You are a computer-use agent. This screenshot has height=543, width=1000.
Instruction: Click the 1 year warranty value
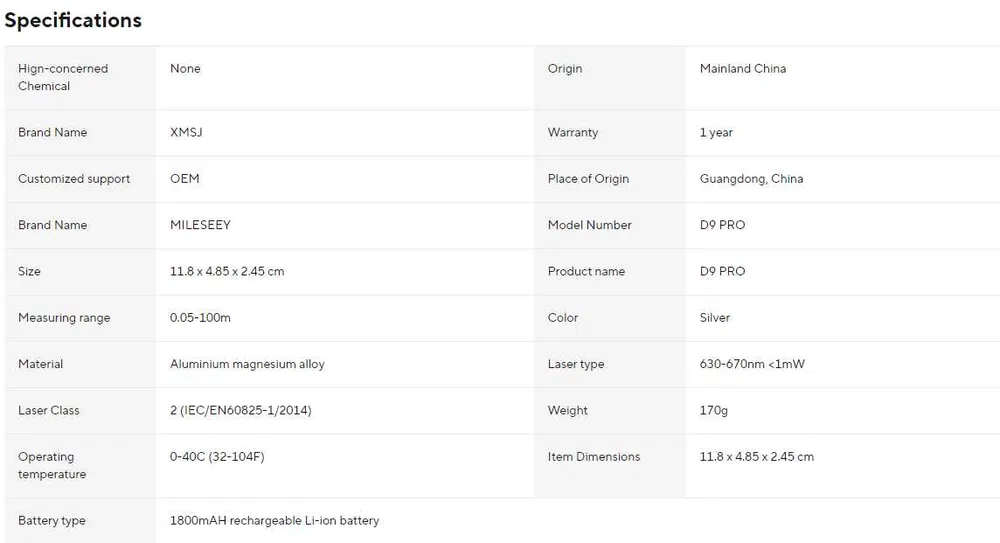[x=716, y=132]
